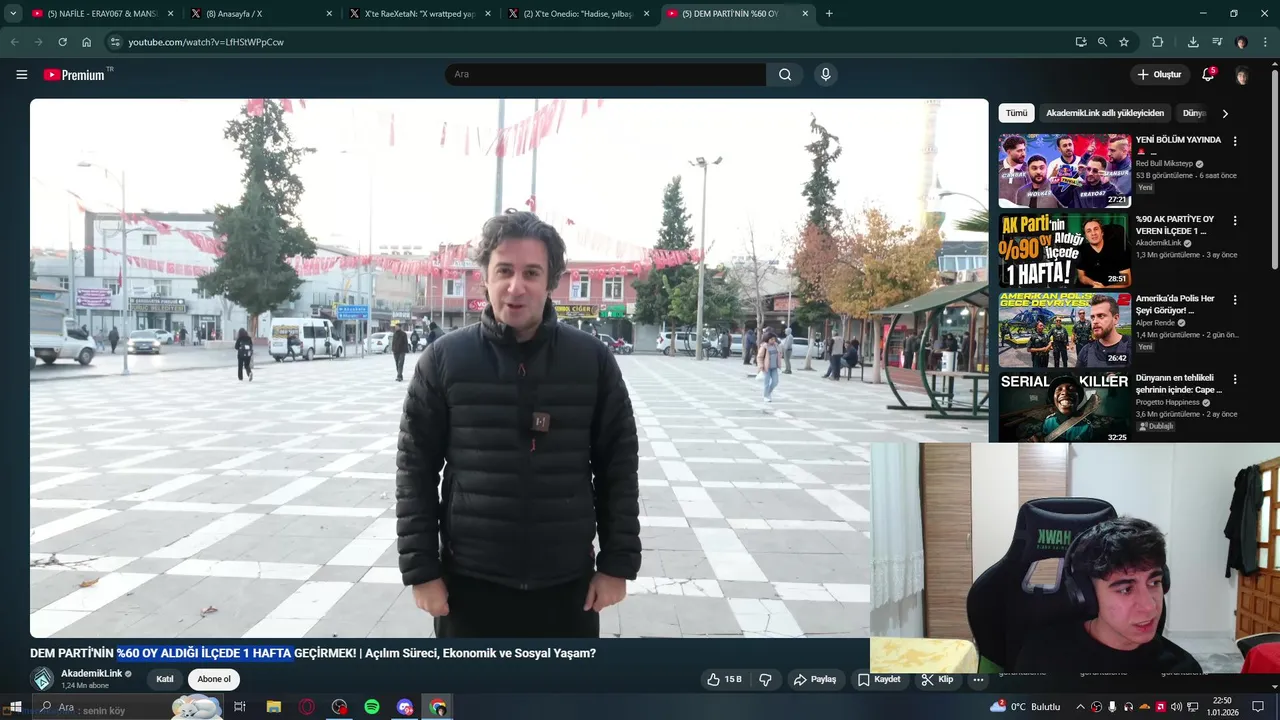This screenshot has height=720, width=1280.
Task: Open the Amerikan Polis video thumbnail
Action: (1064, 330)
